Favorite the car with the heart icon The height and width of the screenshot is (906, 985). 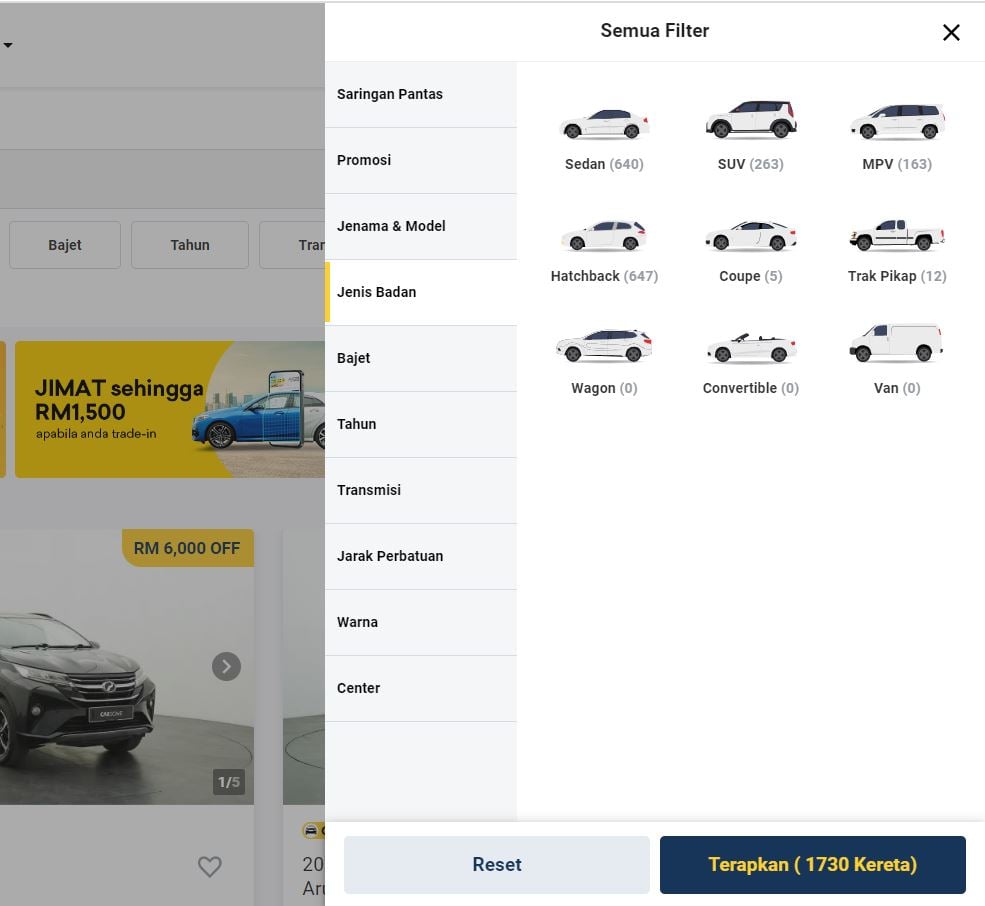coord(209,867)
